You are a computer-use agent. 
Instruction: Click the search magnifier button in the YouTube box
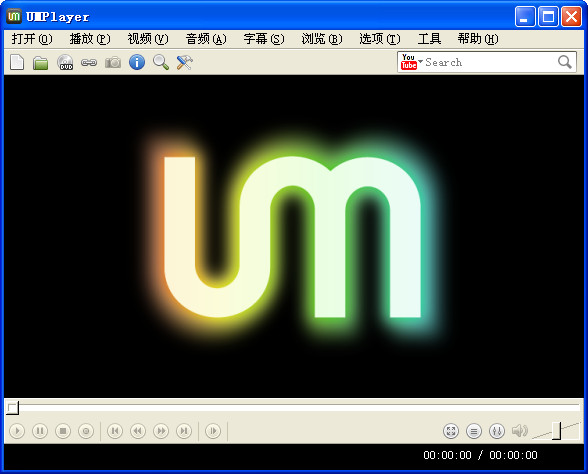(x=564, y=62)
